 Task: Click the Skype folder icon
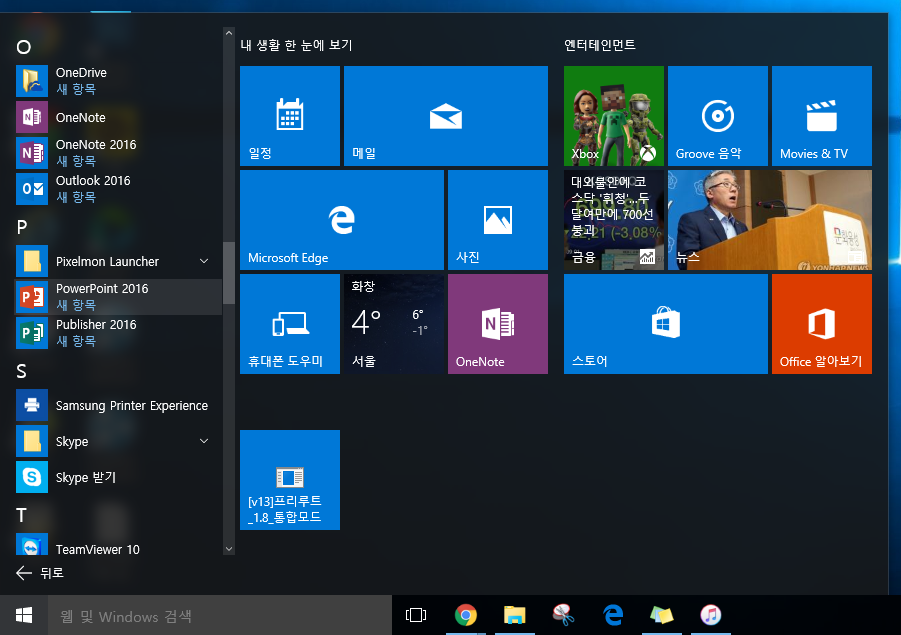[32, 441]
